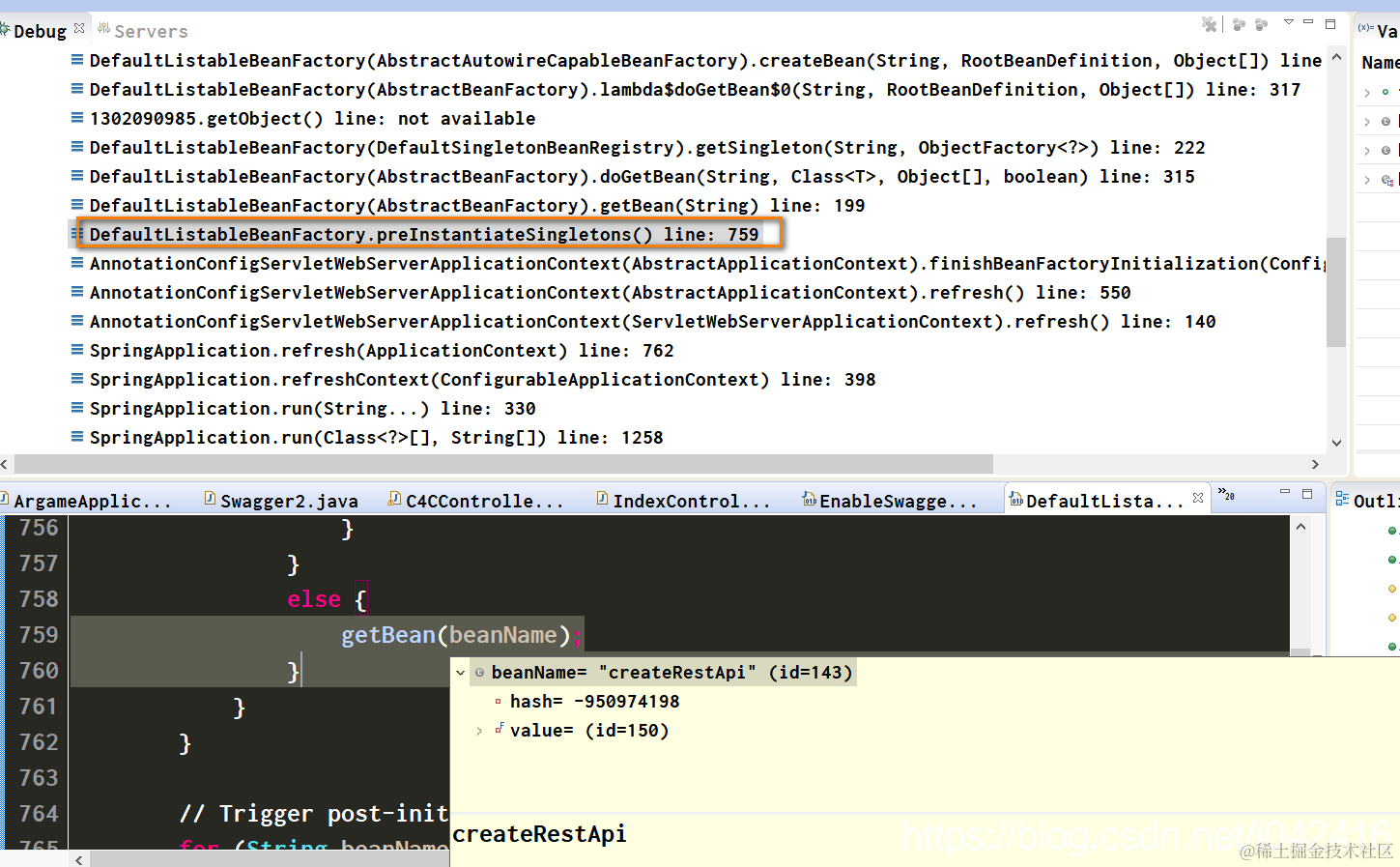Open the Outline view tab

[x=1366, y=501]
